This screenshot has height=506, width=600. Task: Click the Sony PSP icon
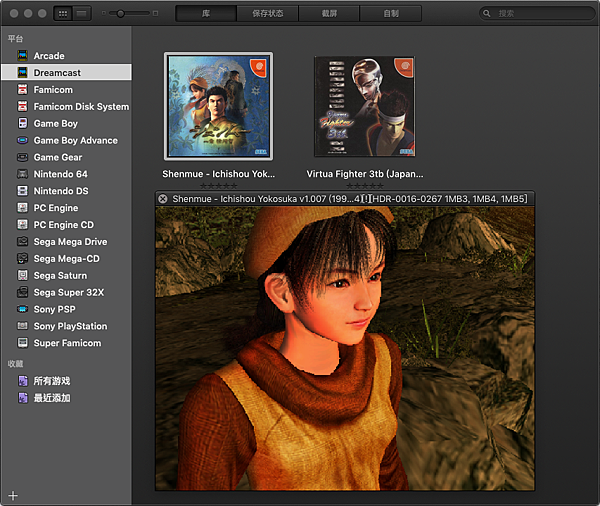(23, 309)
